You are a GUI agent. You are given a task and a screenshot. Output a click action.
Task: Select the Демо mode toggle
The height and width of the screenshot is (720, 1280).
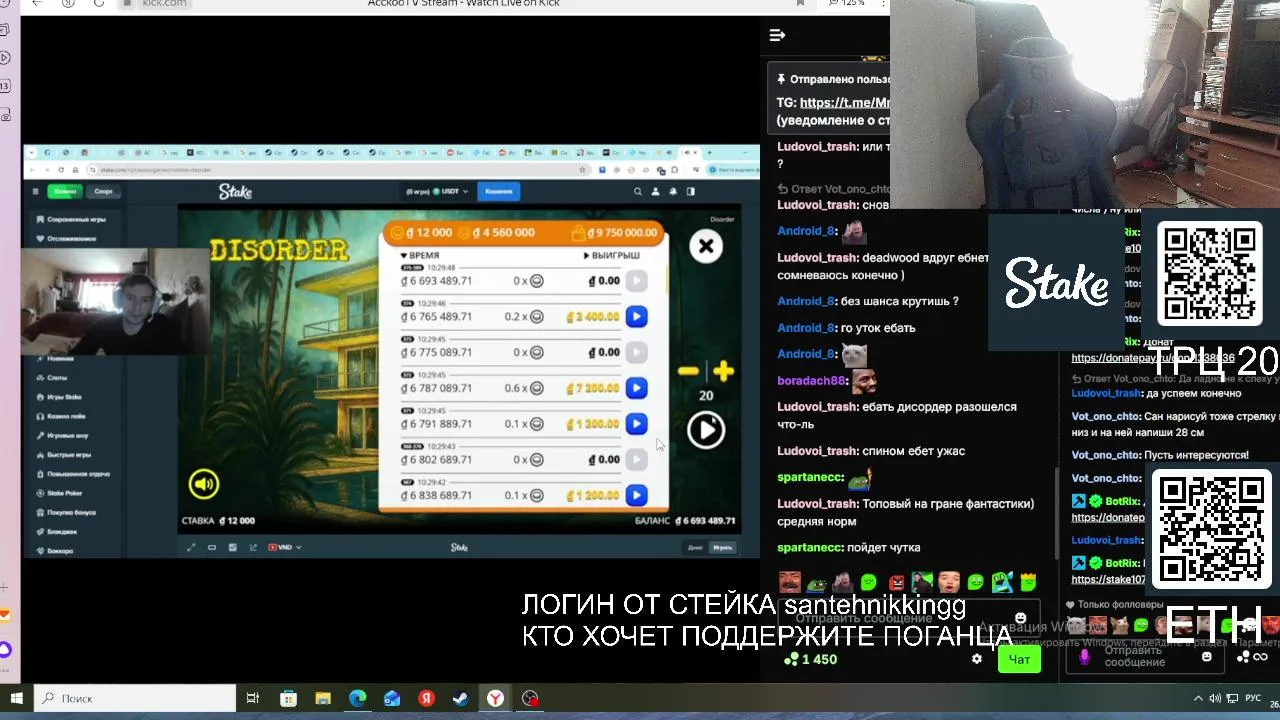(695, 547)
